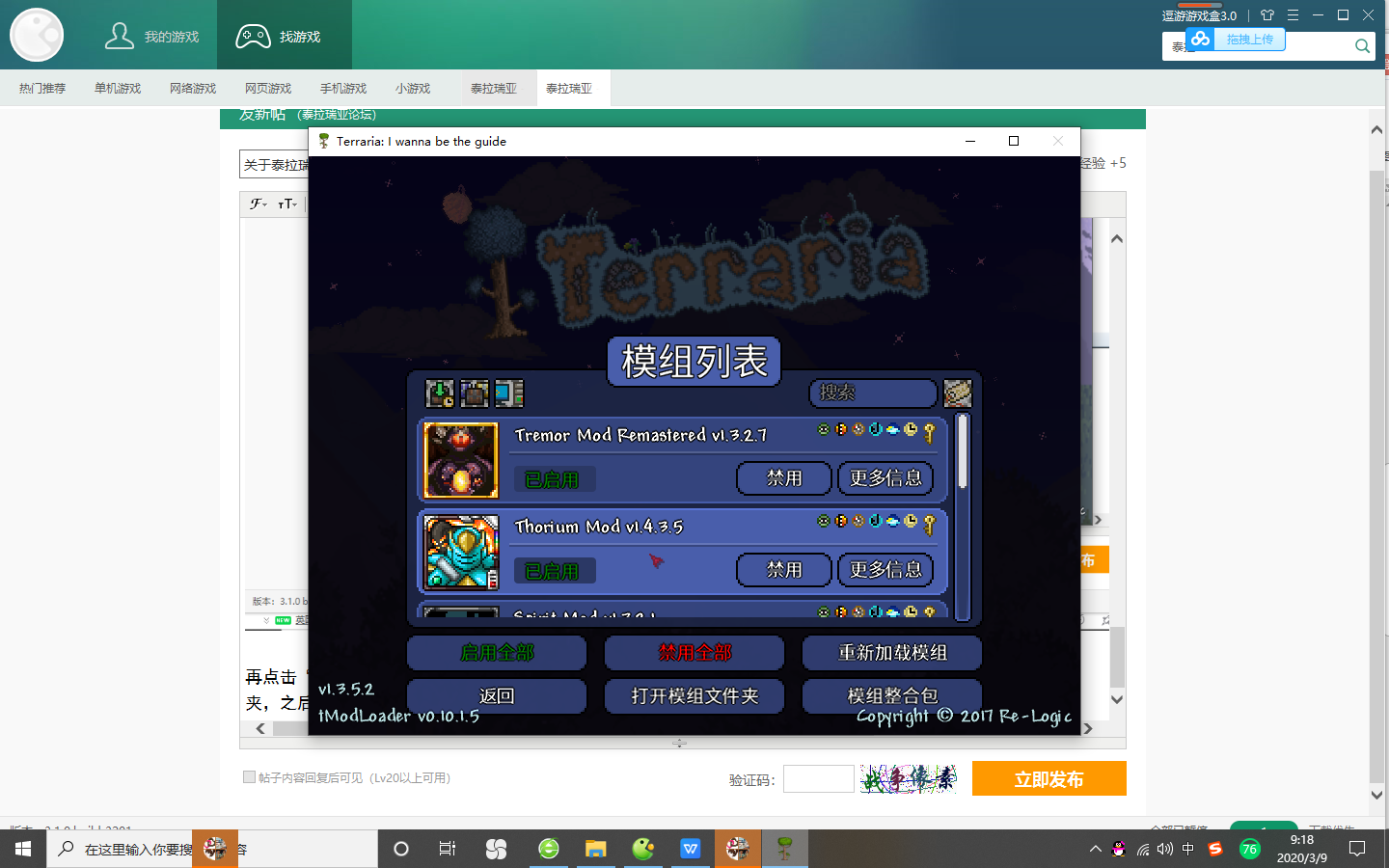Open File Explorer from the taskbar

[595, 849]
